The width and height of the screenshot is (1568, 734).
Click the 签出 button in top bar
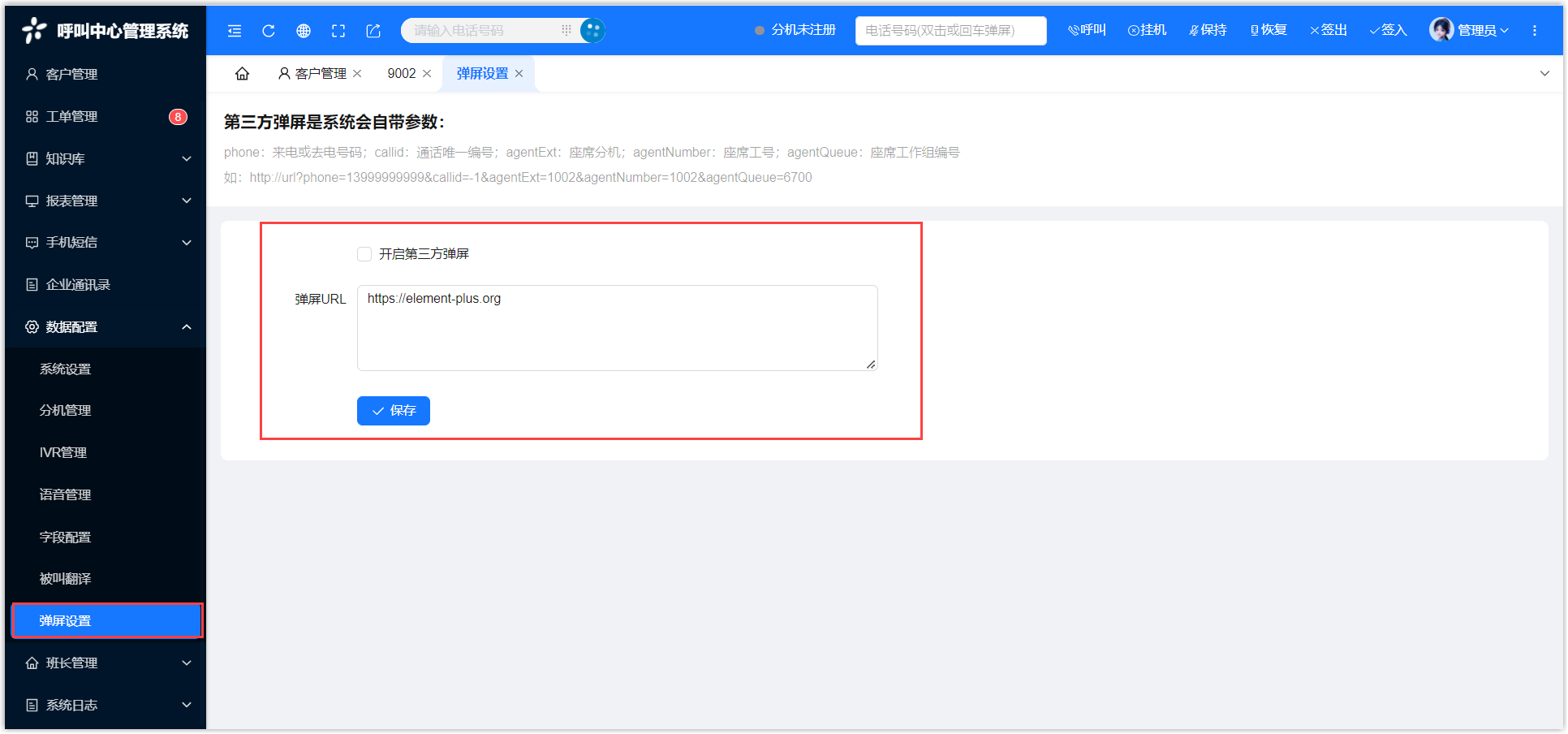(x=1328, y=30)
